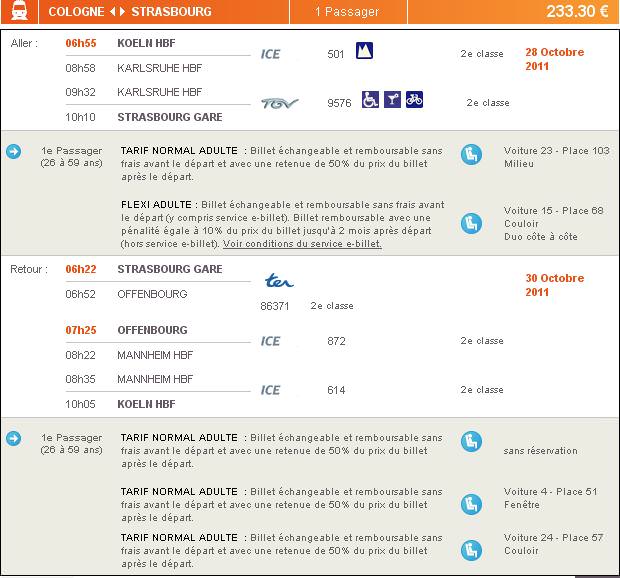Click the blue arrow beside outbound 1e Passager
This screenshot has height=578, width=620.
pos(13,151)
